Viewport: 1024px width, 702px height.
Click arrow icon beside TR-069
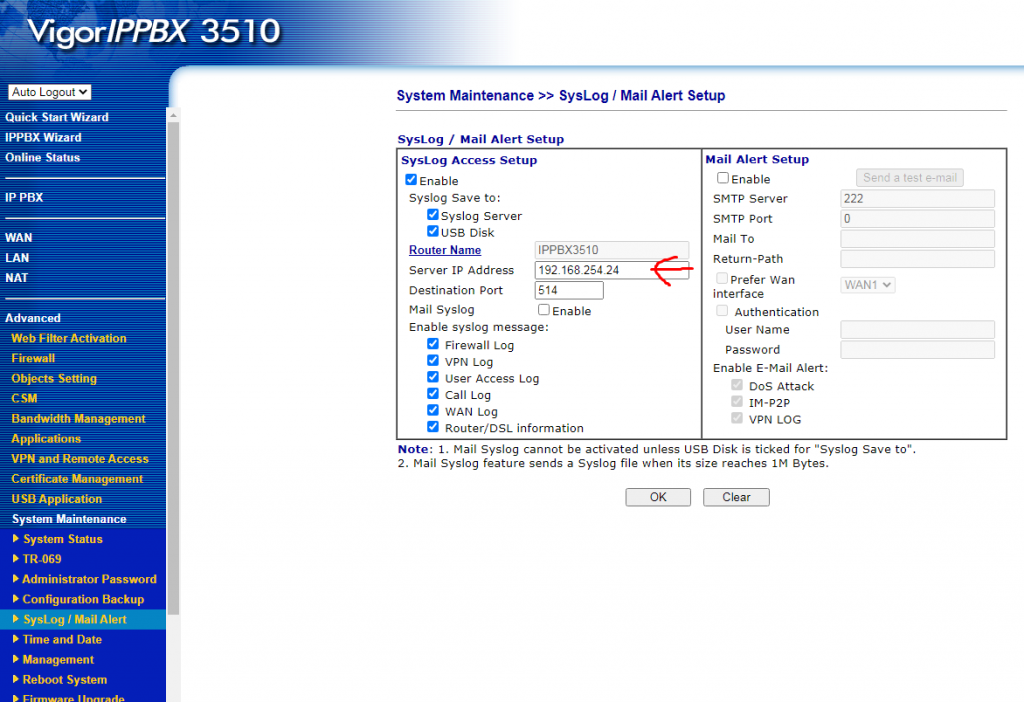click(x=16, y=559)
